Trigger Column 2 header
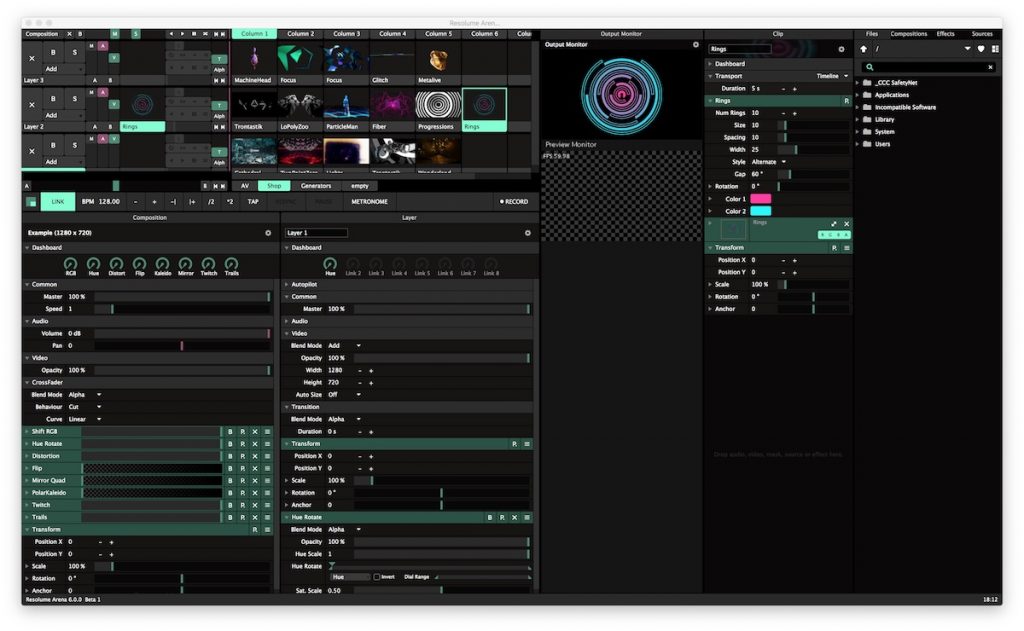 pos(300,34)
